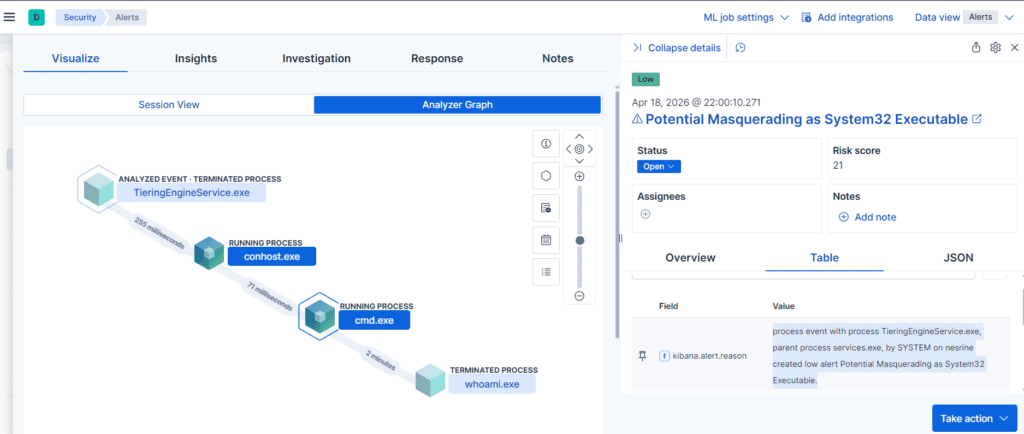Viewport: 1024px width, 434px height.
Task: Zoom in on the analyzer graph
Action: click(x=579, y=176)
